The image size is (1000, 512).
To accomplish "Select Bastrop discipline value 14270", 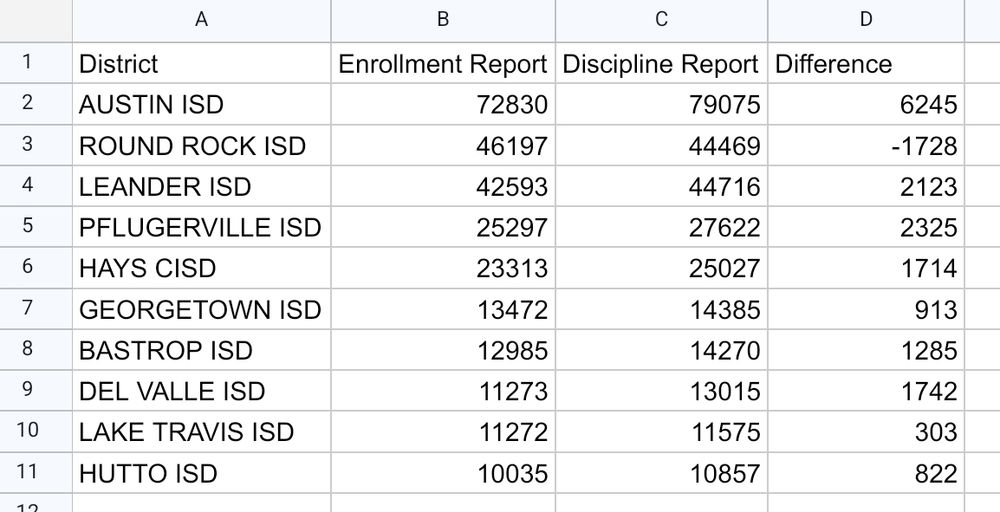I will 661,351.
